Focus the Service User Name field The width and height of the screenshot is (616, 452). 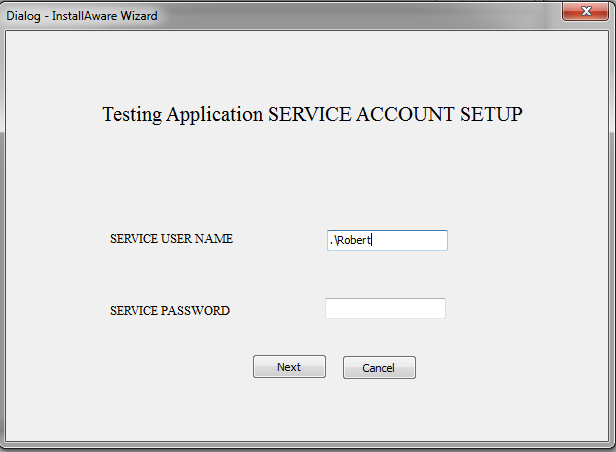387,240
